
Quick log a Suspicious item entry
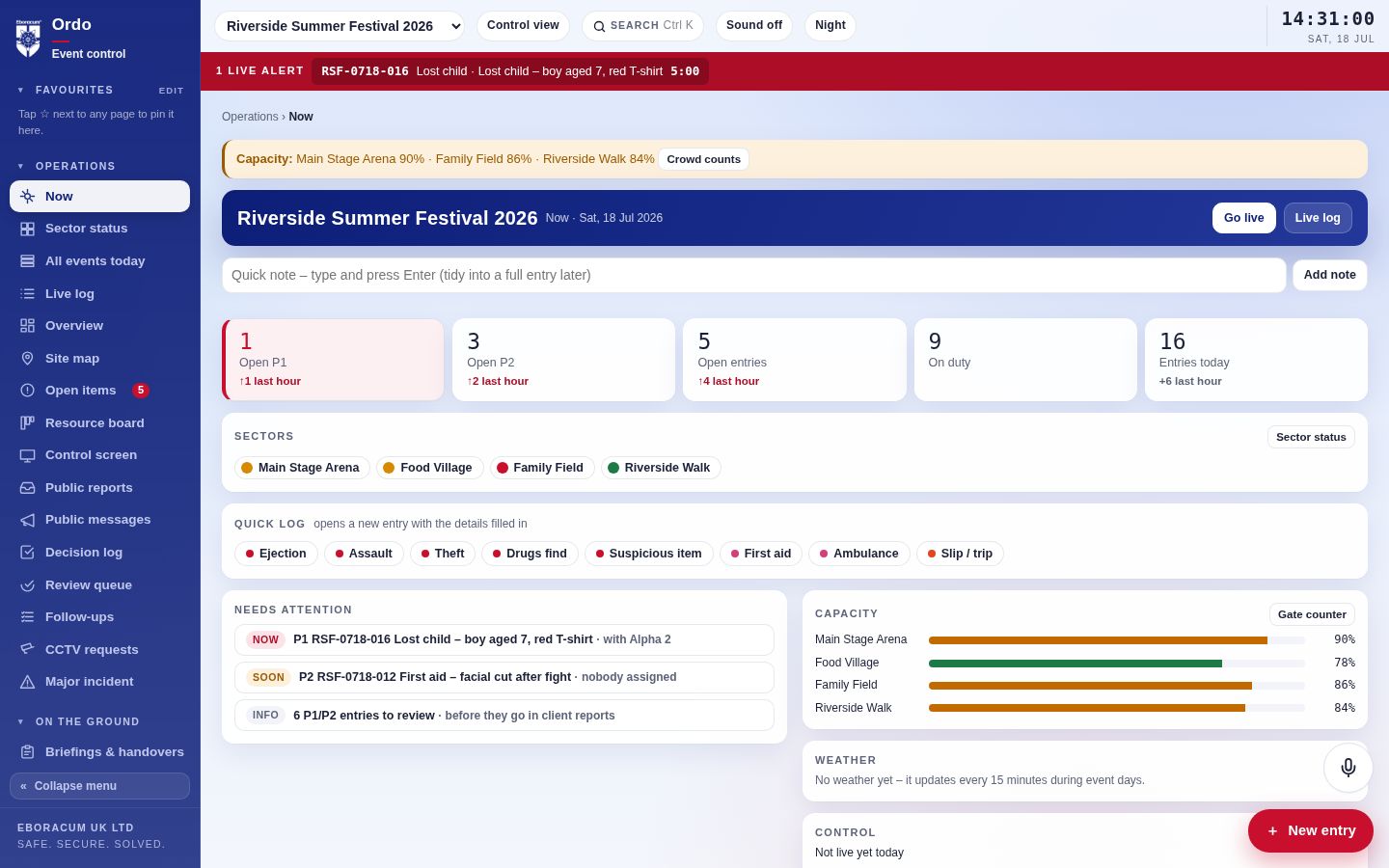point(648,554)
